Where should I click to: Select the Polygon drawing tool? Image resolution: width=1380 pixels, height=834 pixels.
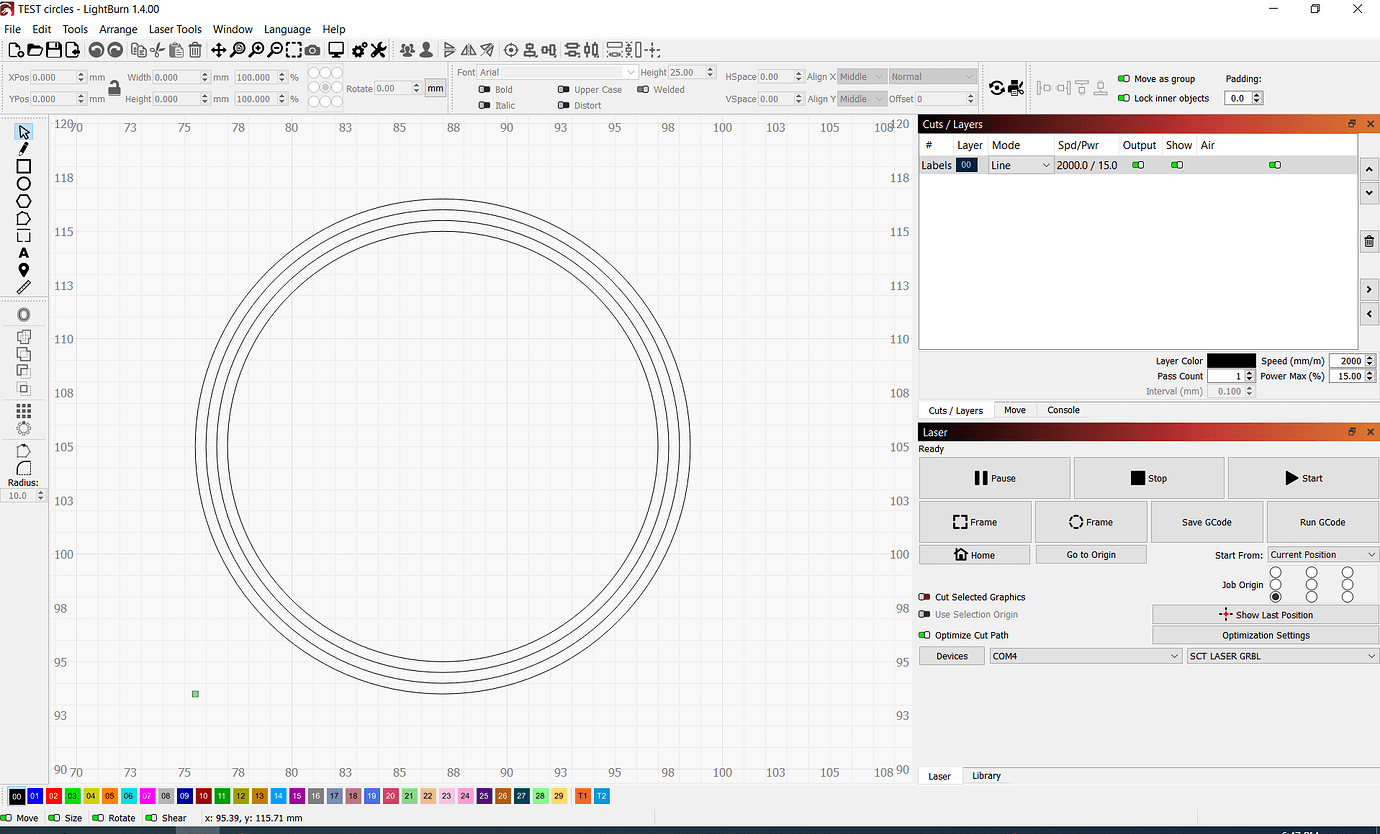point(24,201)
